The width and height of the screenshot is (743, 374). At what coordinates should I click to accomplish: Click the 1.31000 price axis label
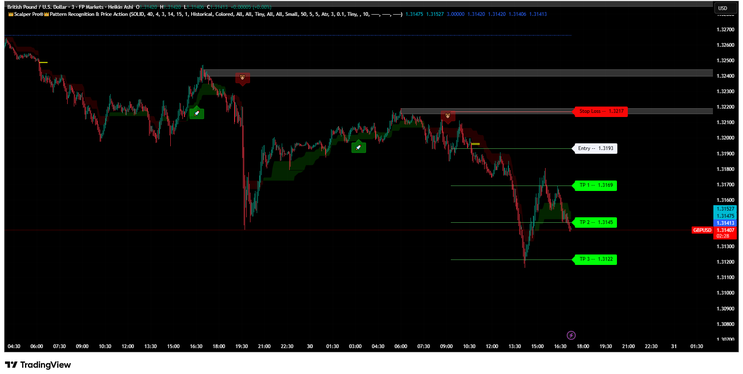tap(725, 293)
